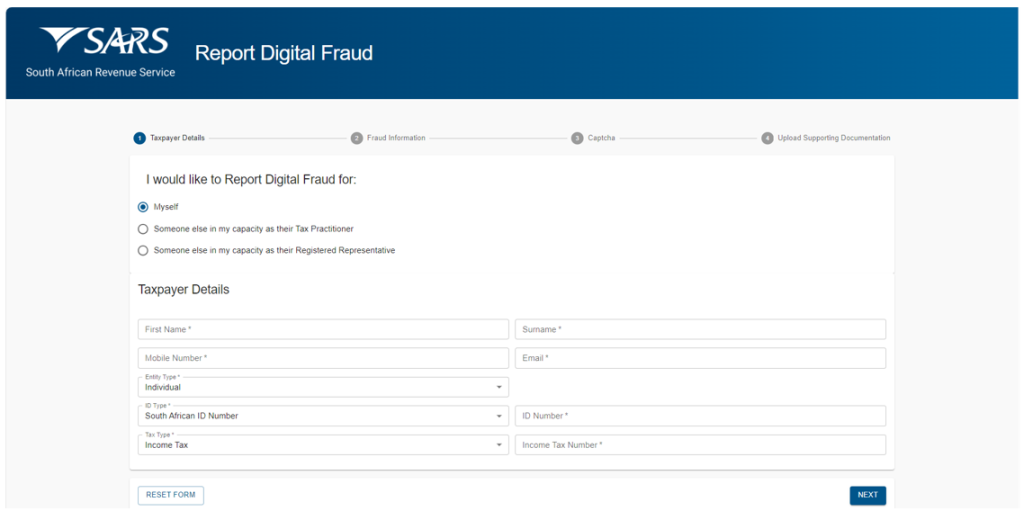Focus the First Name field

click(323, 329)
